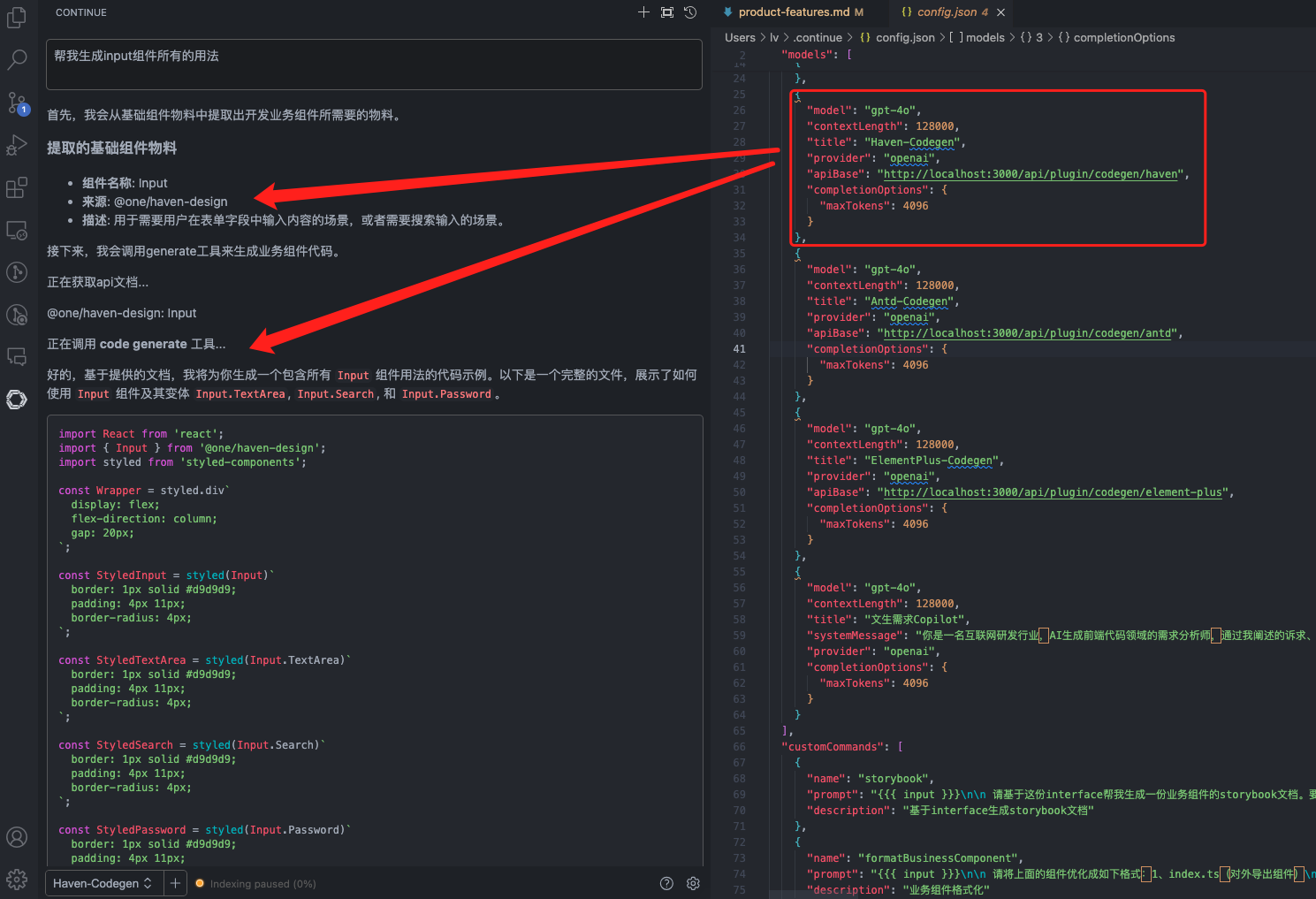Open the Haven-Codegen model selector dropdown

[x=103, y=883]
